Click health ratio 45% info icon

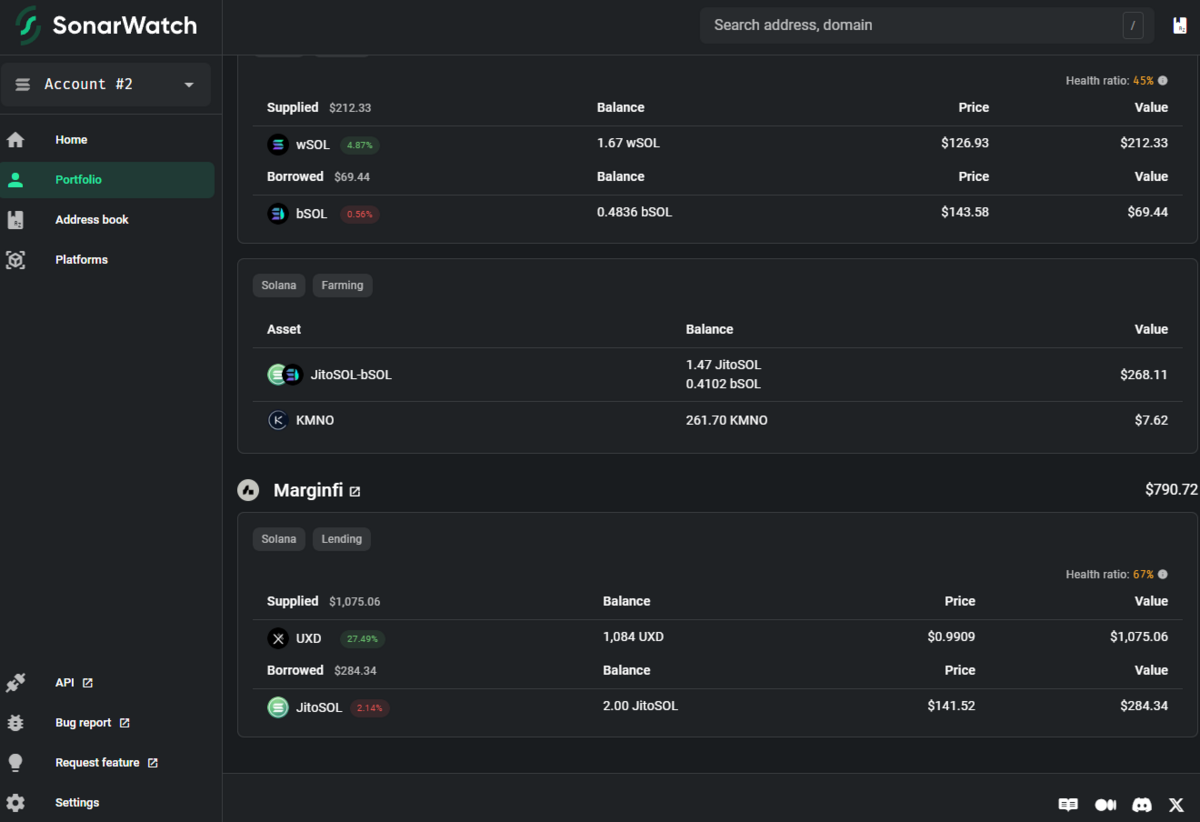click(x=1162, y=81)
